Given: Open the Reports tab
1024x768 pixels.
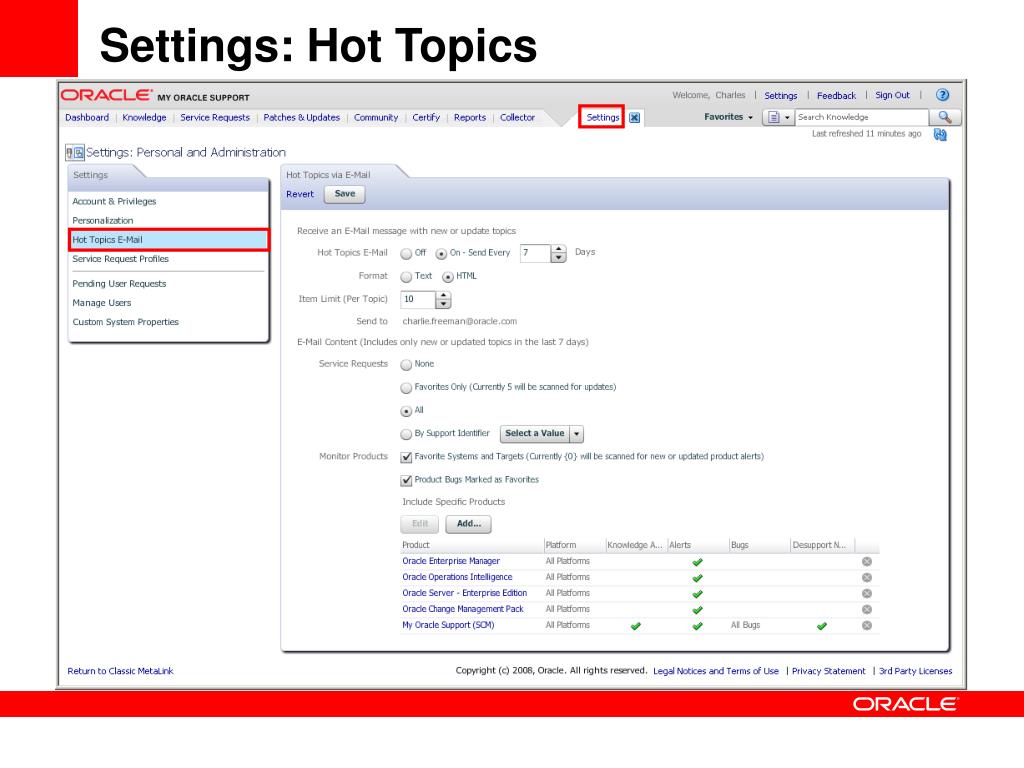Looking at the screenshot, I should [470, 118].
